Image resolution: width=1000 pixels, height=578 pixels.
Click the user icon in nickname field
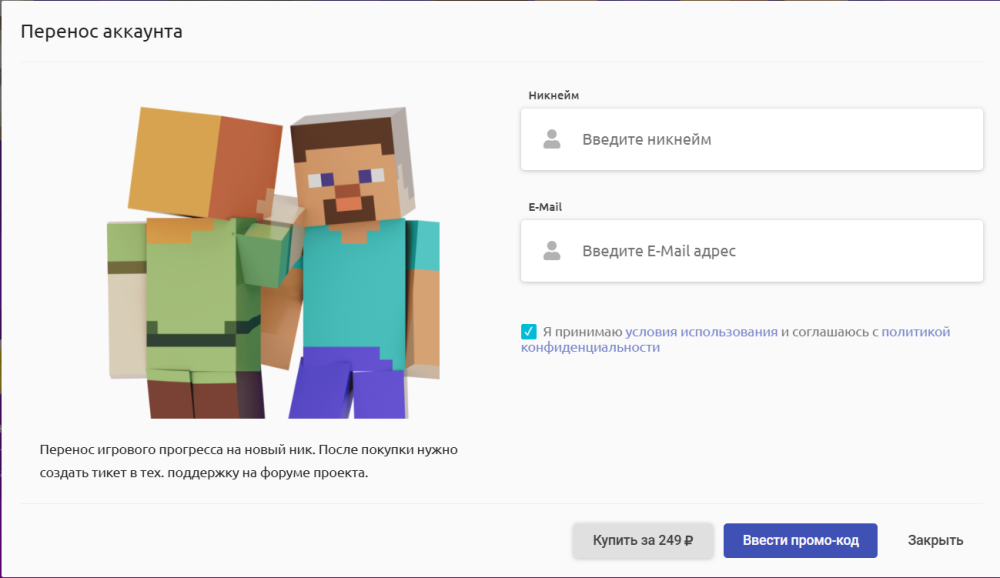pyautogui.click(x=552, y=139)
